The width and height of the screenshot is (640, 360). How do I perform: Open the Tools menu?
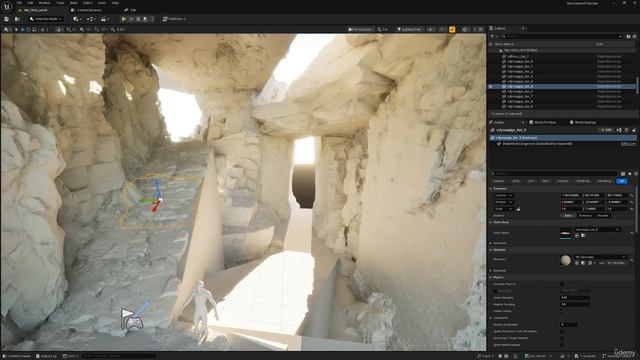point(60,3)
